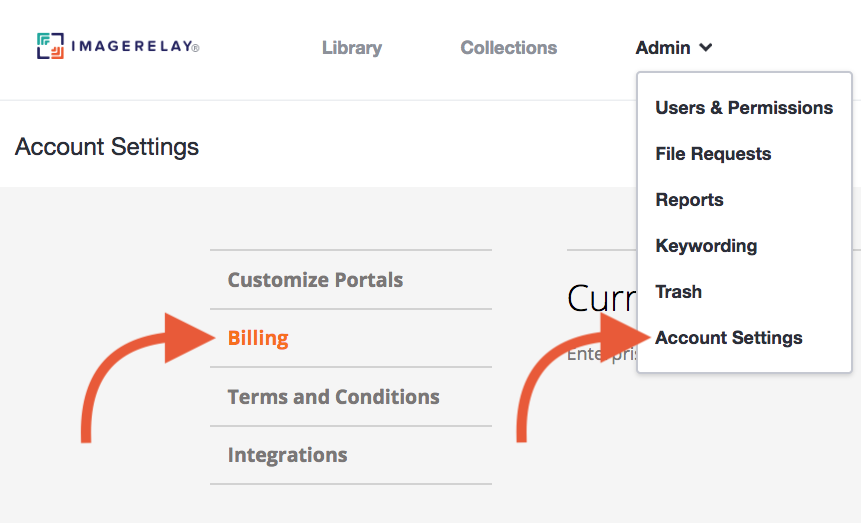Screen dimensions: 861x523
Task: Choose Account Settings in Admin dropdown
Action: 729,338
